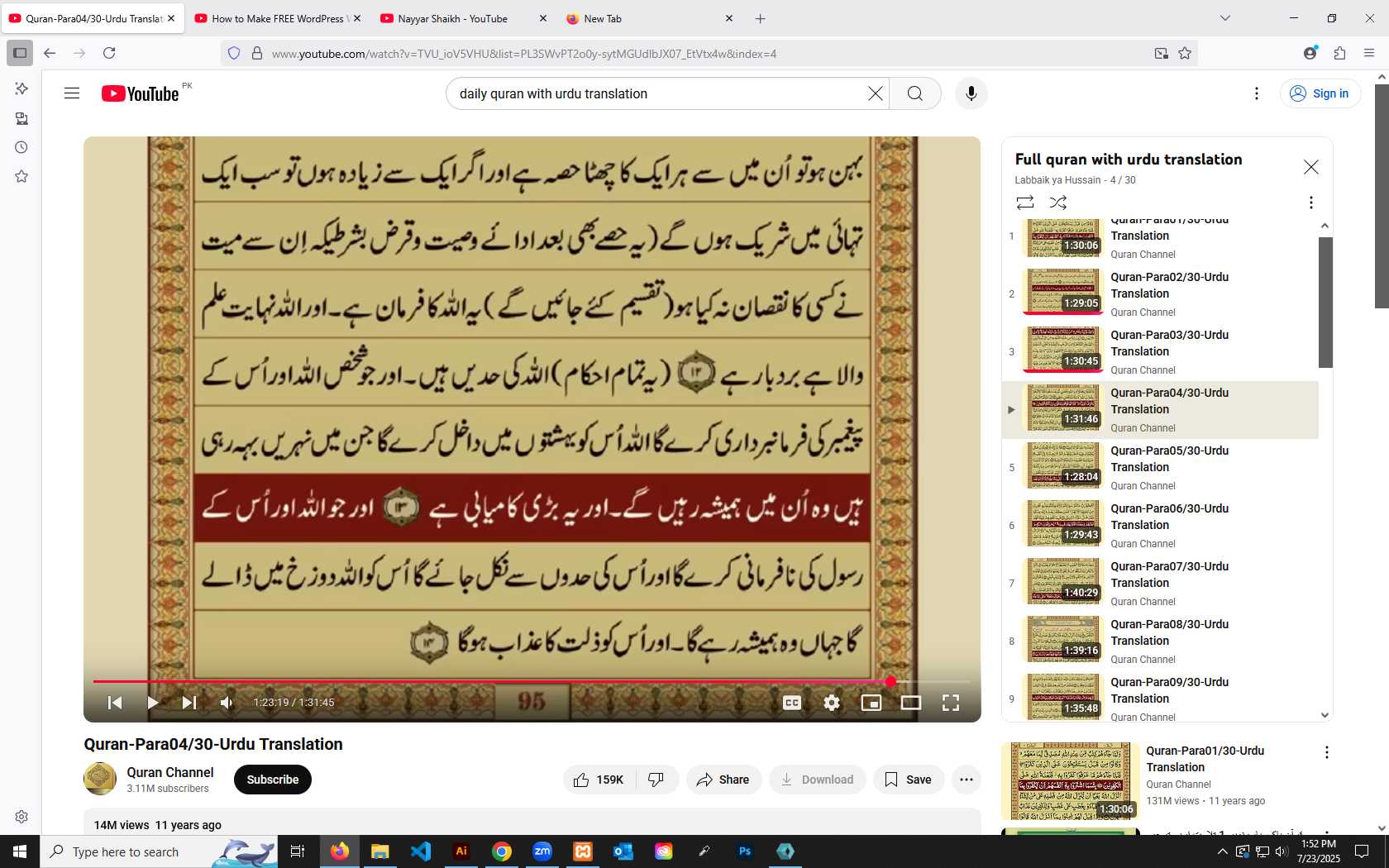
Task: Bookmark this page with star icon
Action: [x=1185, y=53]
